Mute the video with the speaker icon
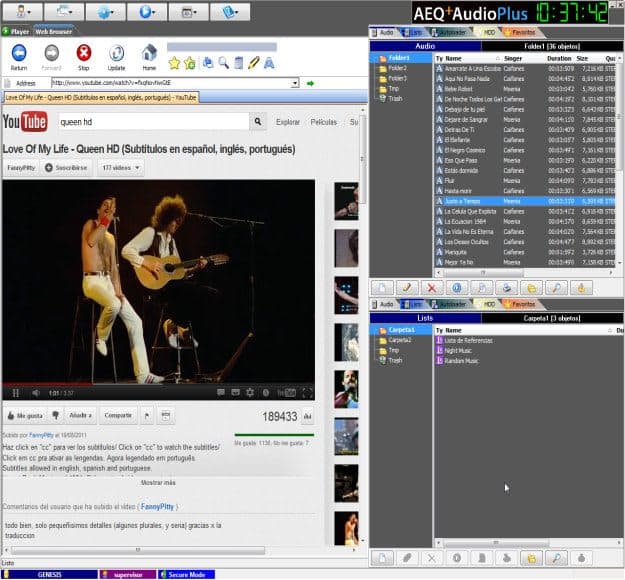This screenshot has height=580, width=625. [36, 393]
